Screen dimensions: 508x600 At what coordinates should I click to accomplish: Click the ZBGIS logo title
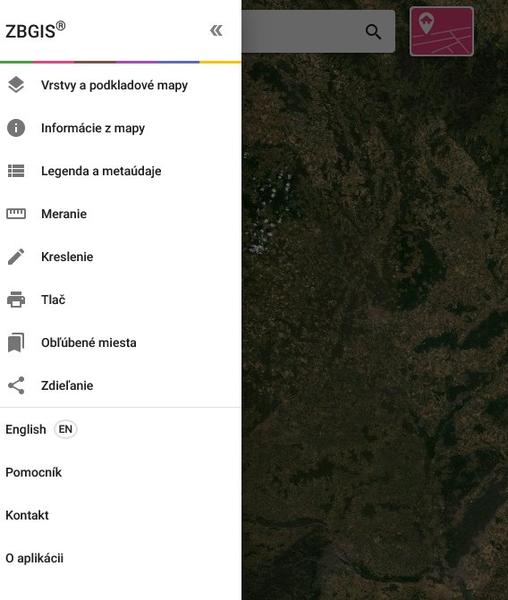35,31
